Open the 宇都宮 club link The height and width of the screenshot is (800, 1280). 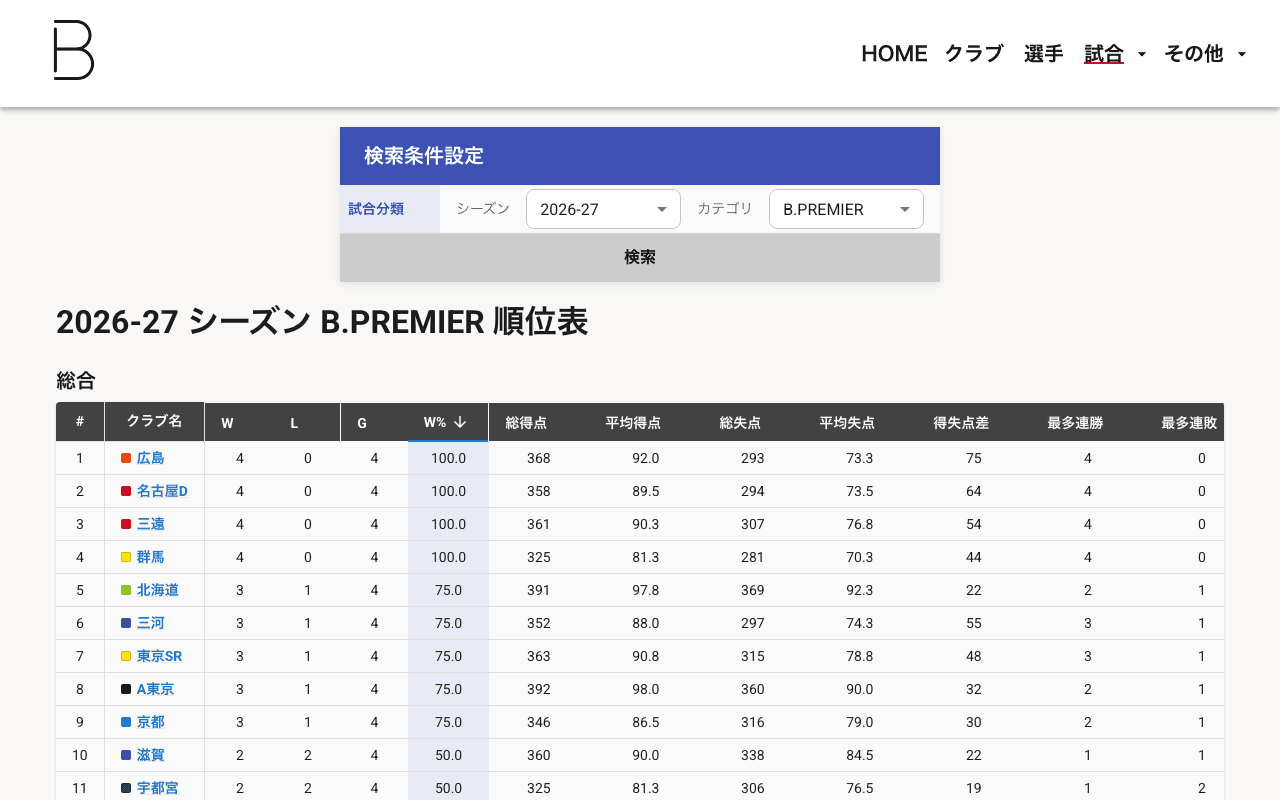click(x=158, y=788)
